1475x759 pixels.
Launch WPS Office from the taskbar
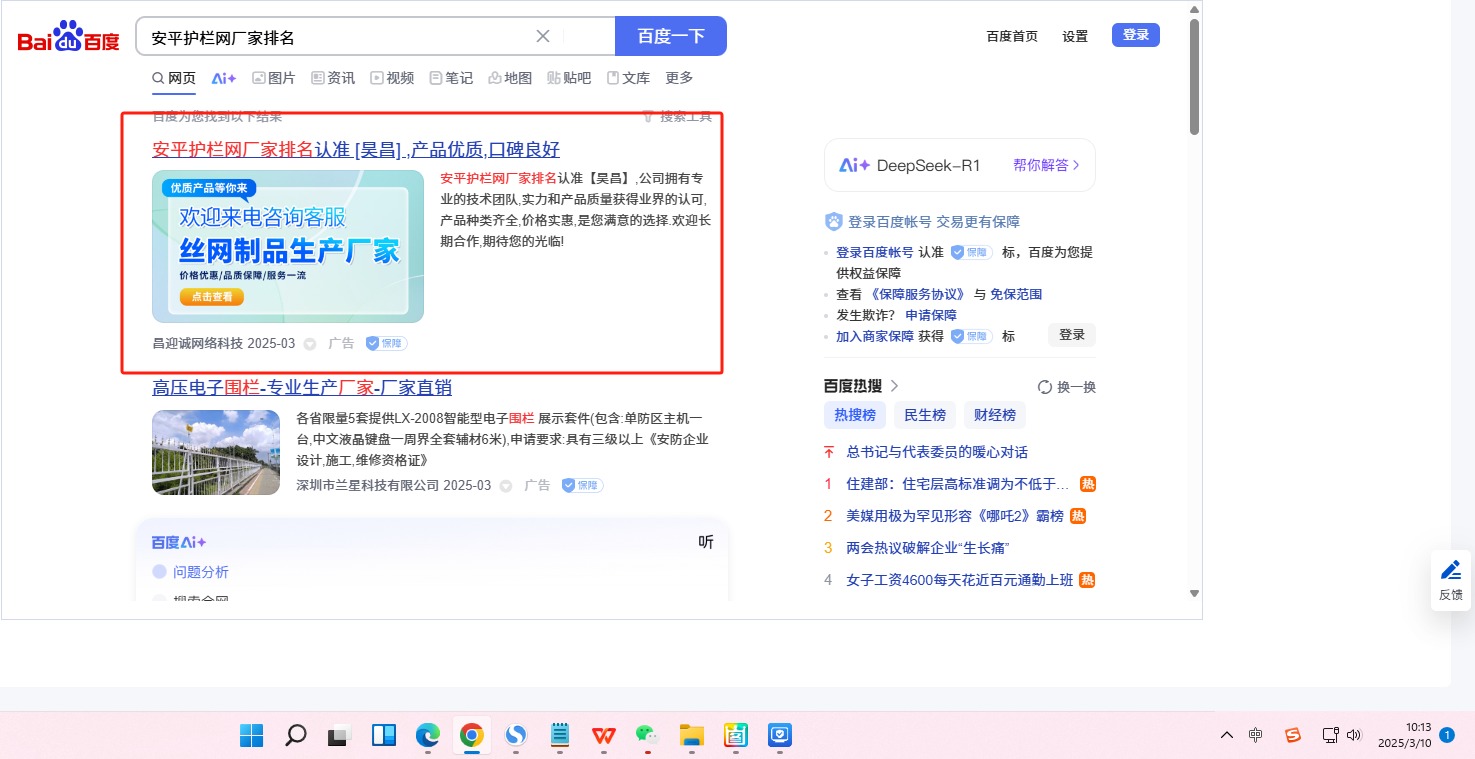pos(603,736)
